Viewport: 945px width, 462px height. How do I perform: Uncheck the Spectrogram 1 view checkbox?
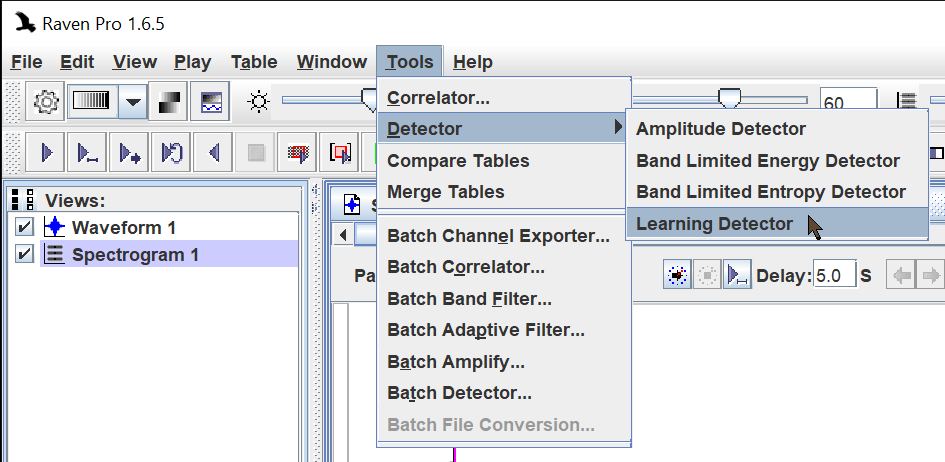tap(24, 254)
